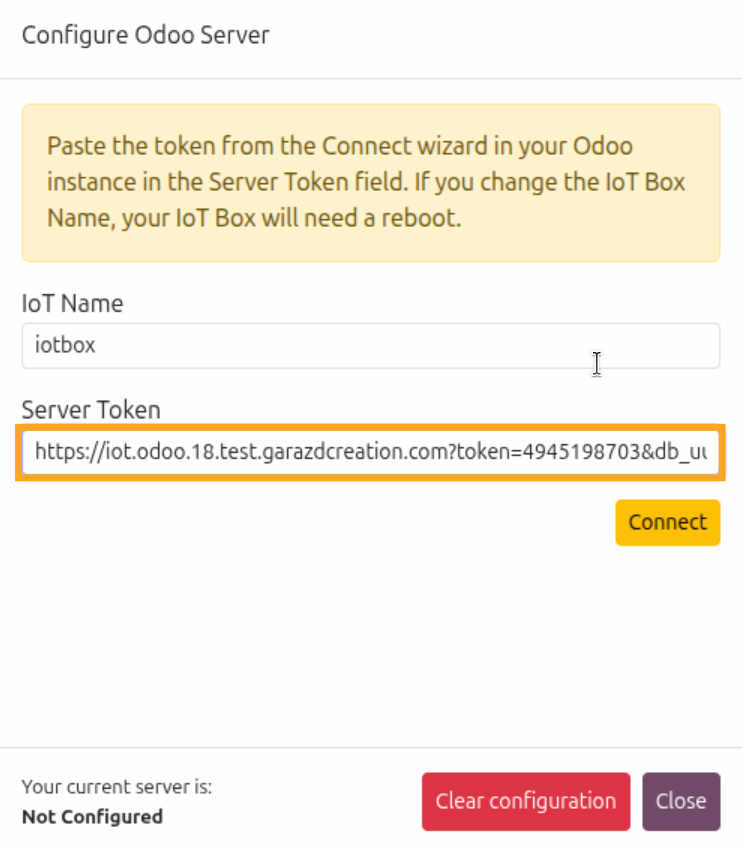
Task: Click the 'IoT Name' field label
Action: click(73, 303)
